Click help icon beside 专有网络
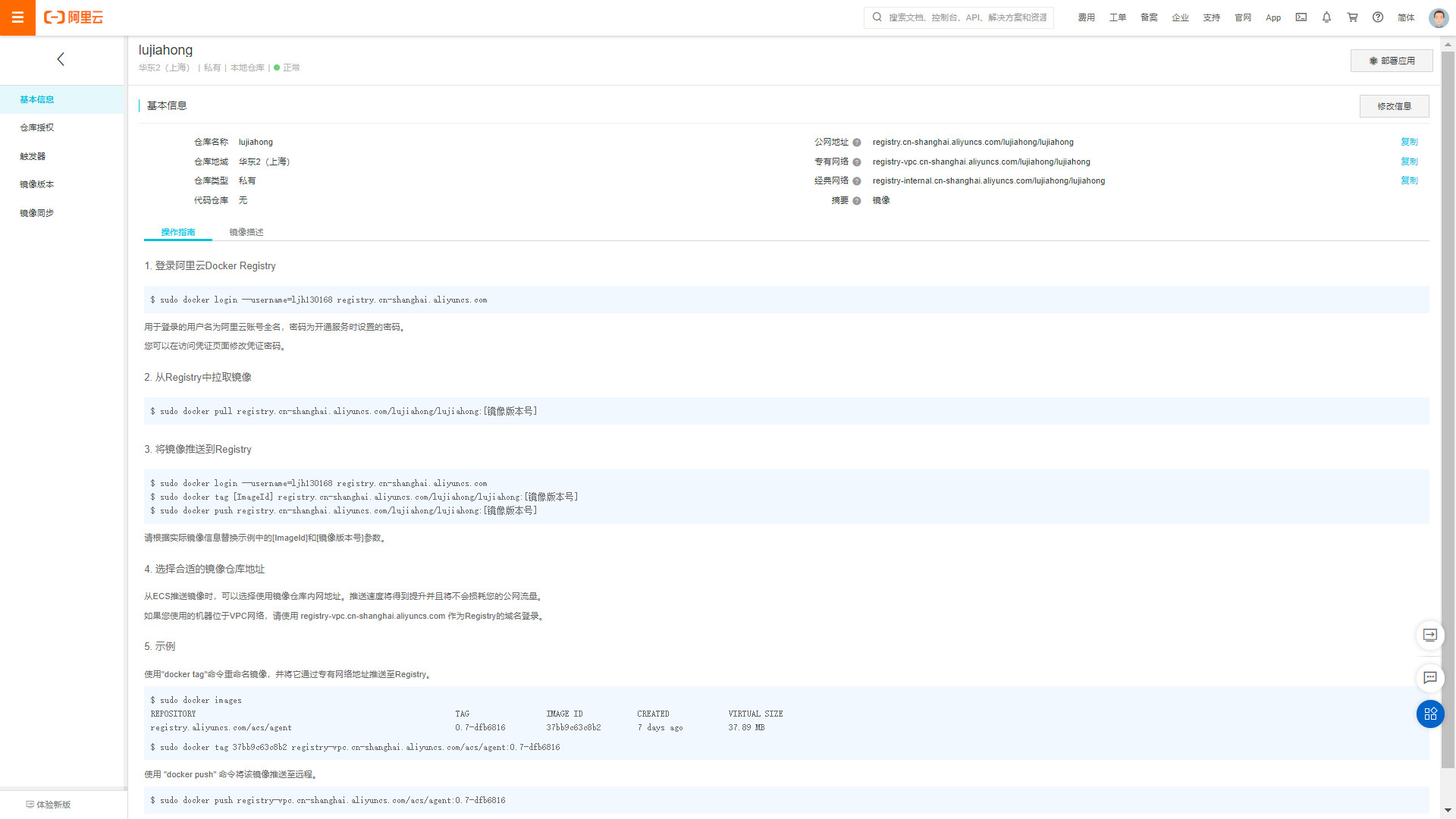The width and height of the screenshot is (1456, 819). click(857, 162)
